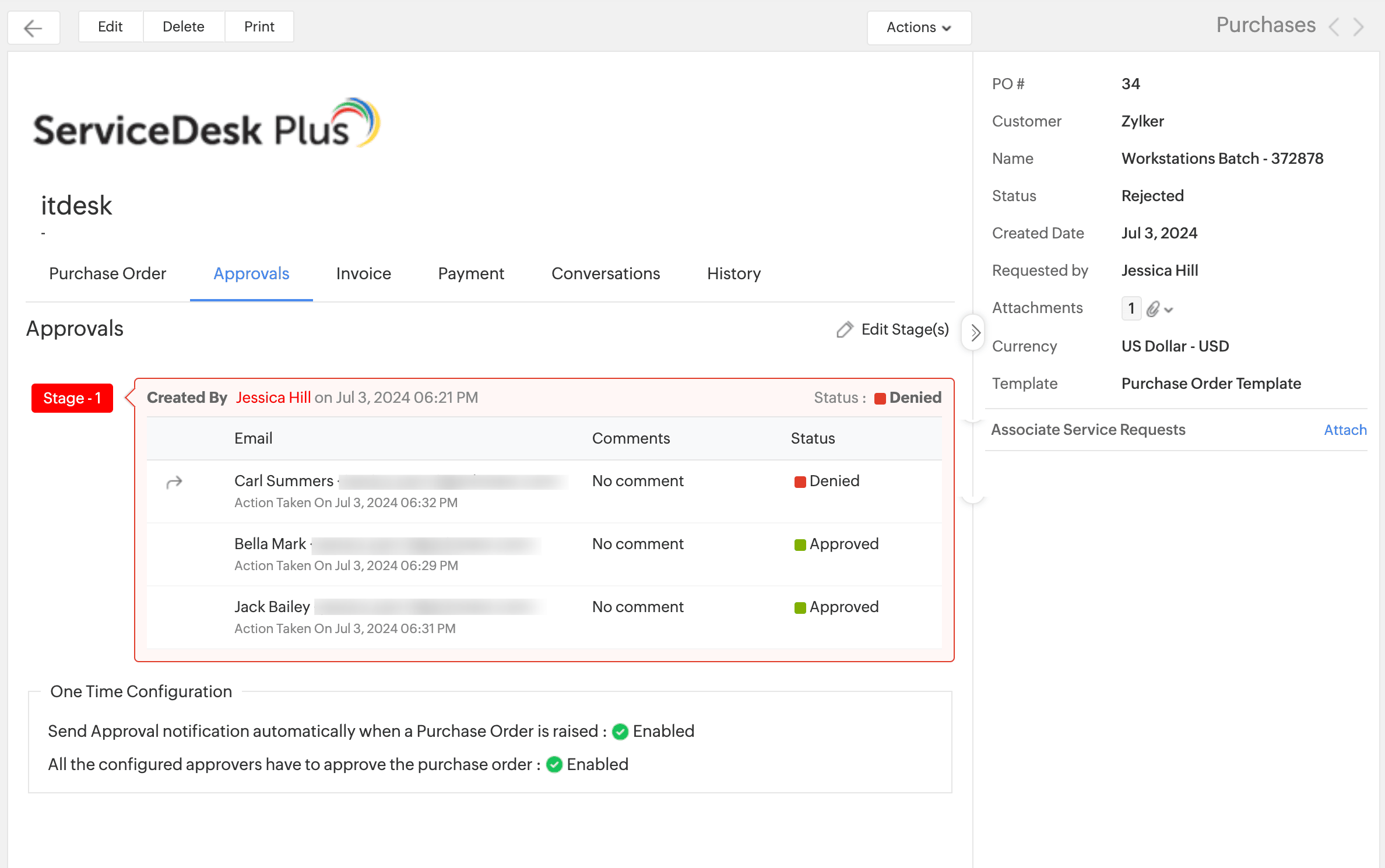Click the Attach link for service requests

coord(1345,430)
